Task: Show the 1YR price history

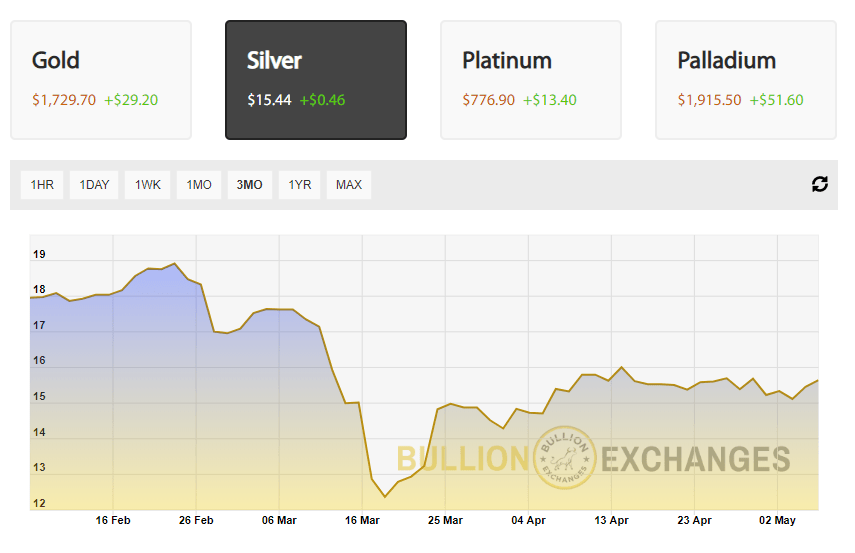Action: coord(300,185)
